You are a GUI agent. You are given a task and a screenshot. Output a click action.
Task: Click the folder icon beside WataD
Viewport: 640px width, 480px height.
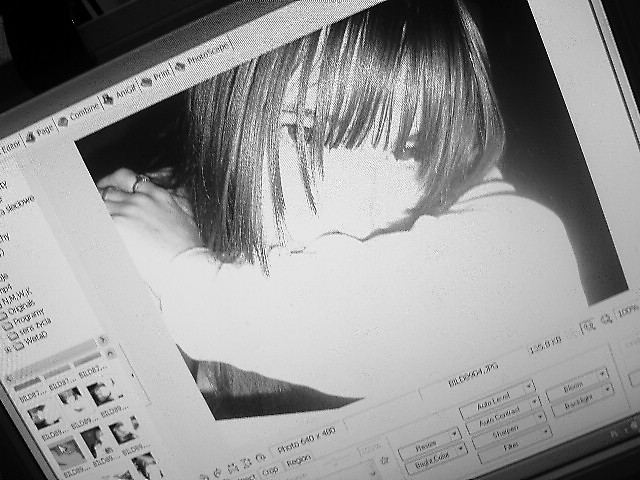[19, 346]
